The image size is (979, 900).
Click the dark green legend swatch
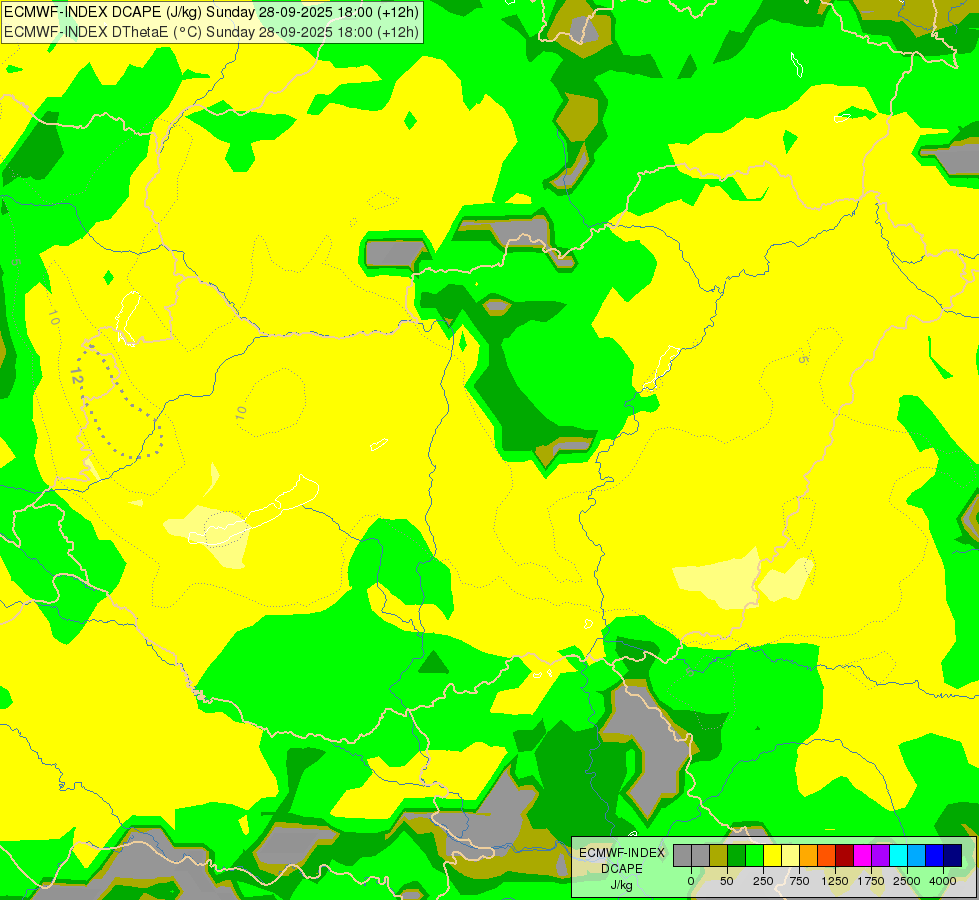737,856
